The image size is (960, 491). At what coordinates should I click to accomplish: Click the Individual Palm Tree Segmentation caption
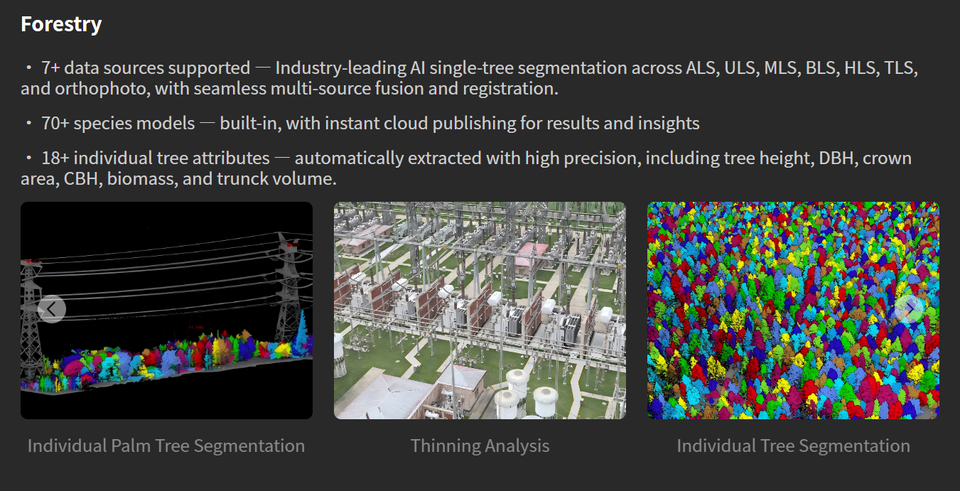point(167,446)
